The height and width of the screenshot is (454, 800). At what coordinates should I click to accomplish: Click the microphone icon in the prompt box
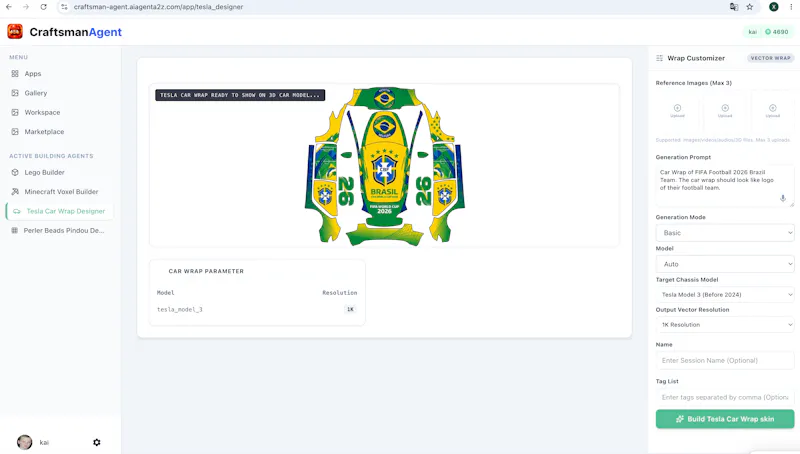tap(783, 198)
